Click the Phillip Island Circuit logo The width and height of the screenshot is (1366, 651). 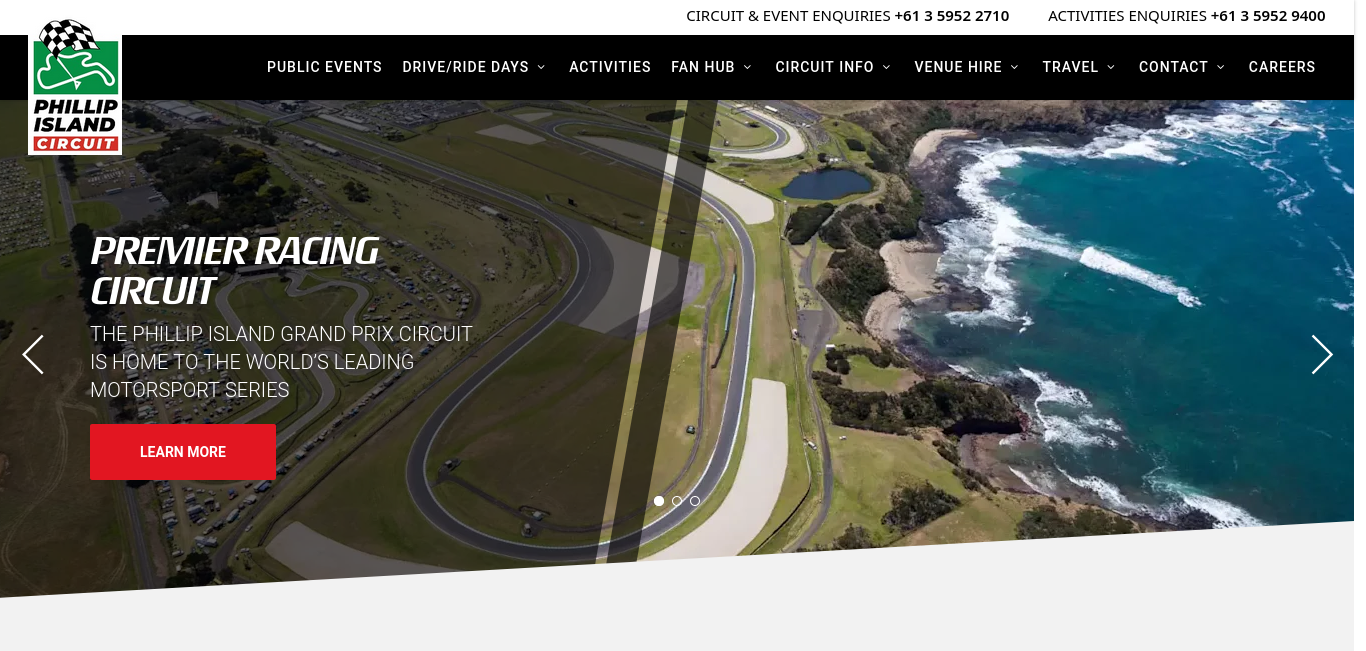click(75, 86)
